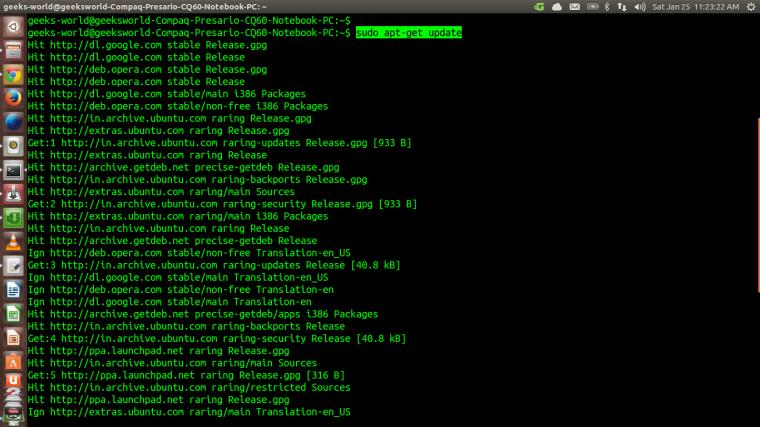
Task: Open the green download app in dock
Action: pyautogui.click(x=13, y=218)
